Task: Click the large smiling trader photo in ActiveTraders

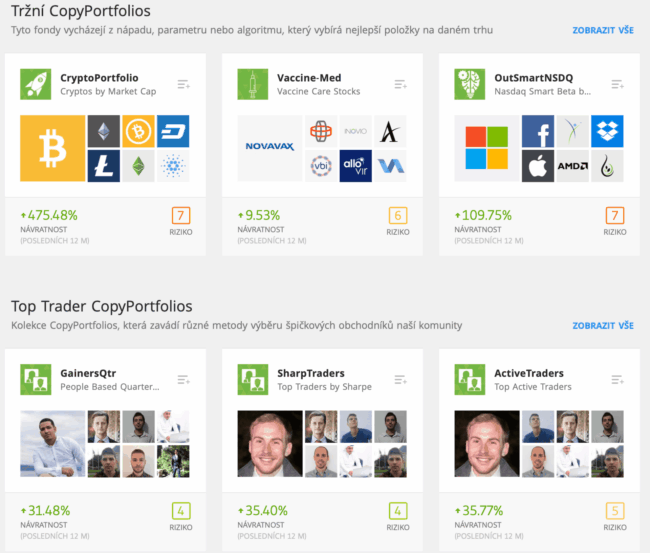Action: 487,444
